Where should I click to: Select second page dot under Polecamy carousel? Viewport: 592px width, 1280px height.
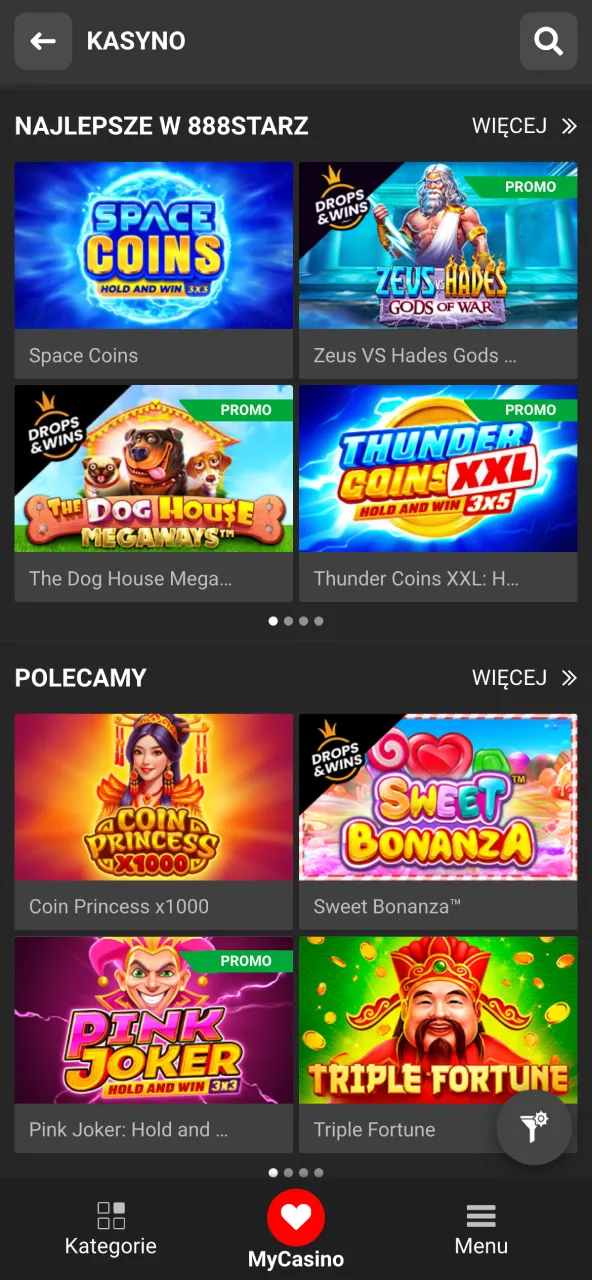(x=288, y=1173)
